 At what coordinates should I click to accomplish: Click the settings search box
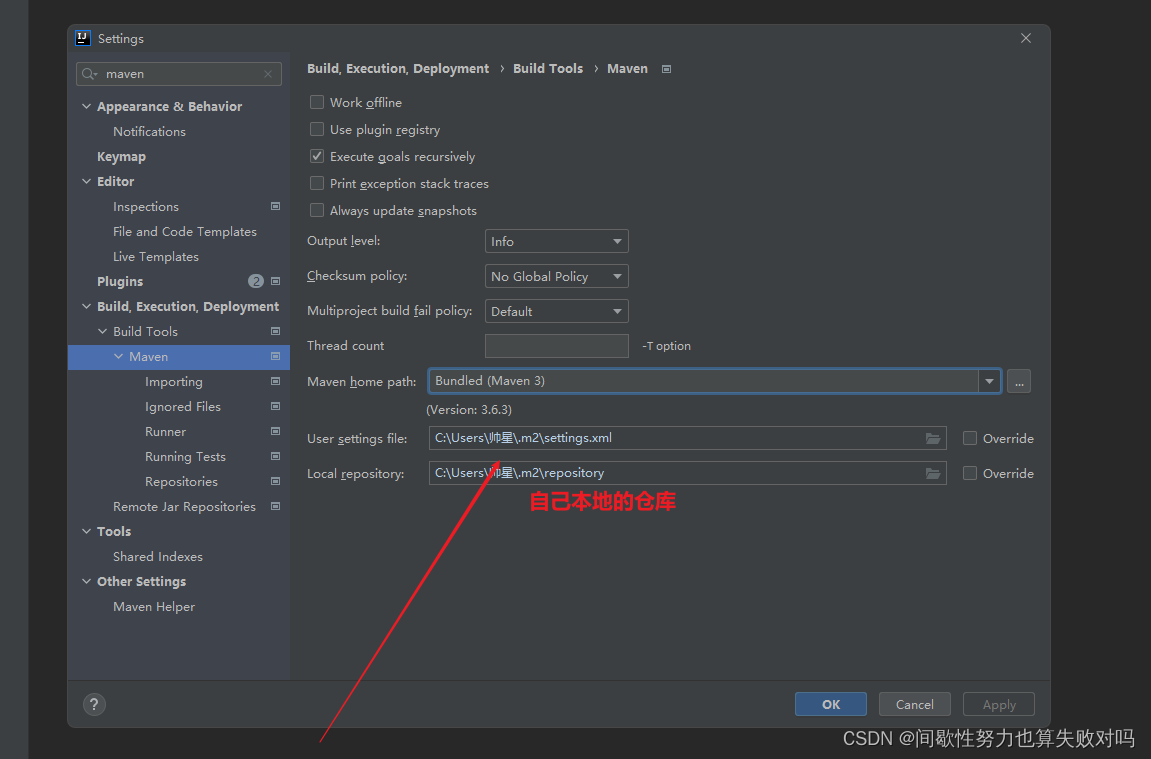click(178, 74)
